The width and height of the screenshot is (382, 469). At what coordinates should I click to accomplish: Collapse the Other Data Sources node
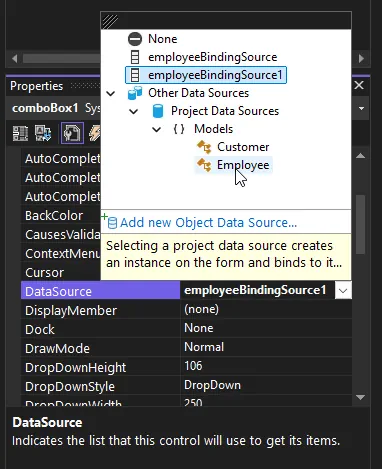point(111,93)
